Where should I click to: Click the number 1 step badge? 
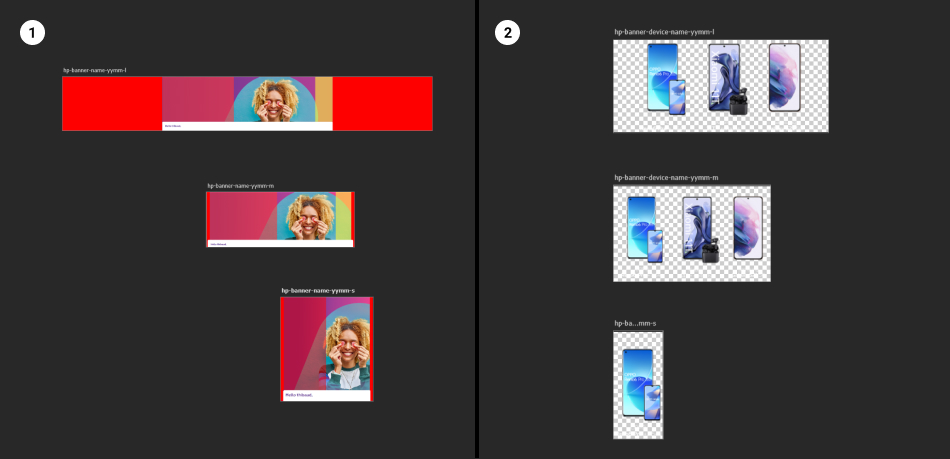point(32,33)
